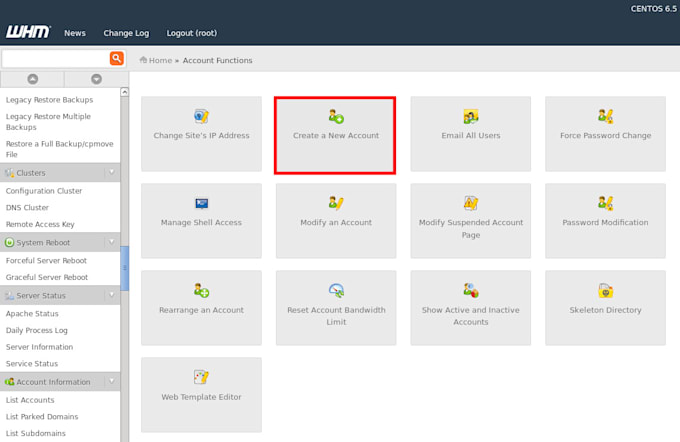Select Graceful Server Reboot link
680x442 pixels.
(47, 277)
